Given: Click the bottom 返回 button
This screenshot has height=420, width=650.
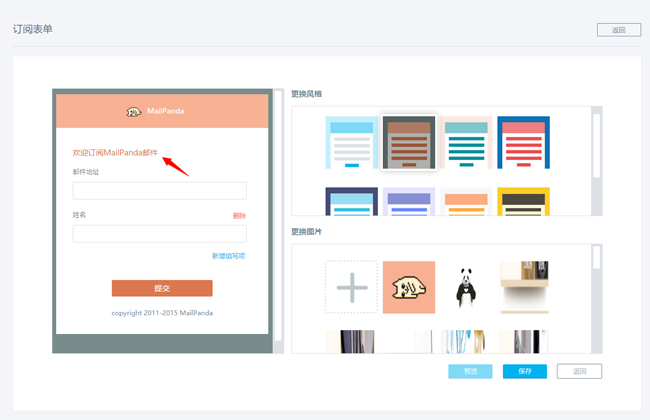Looking at the screenshot, I should (579, 371).
